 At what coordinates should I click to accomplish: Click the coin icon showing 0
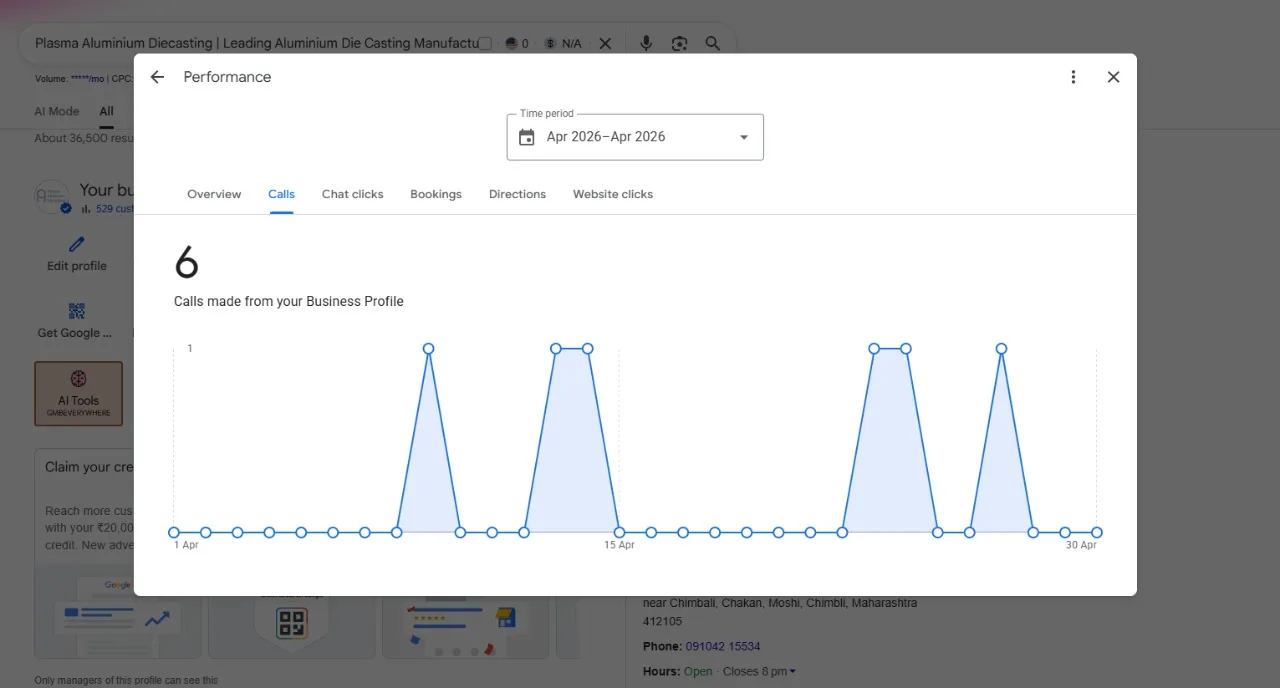click(512, 43)
